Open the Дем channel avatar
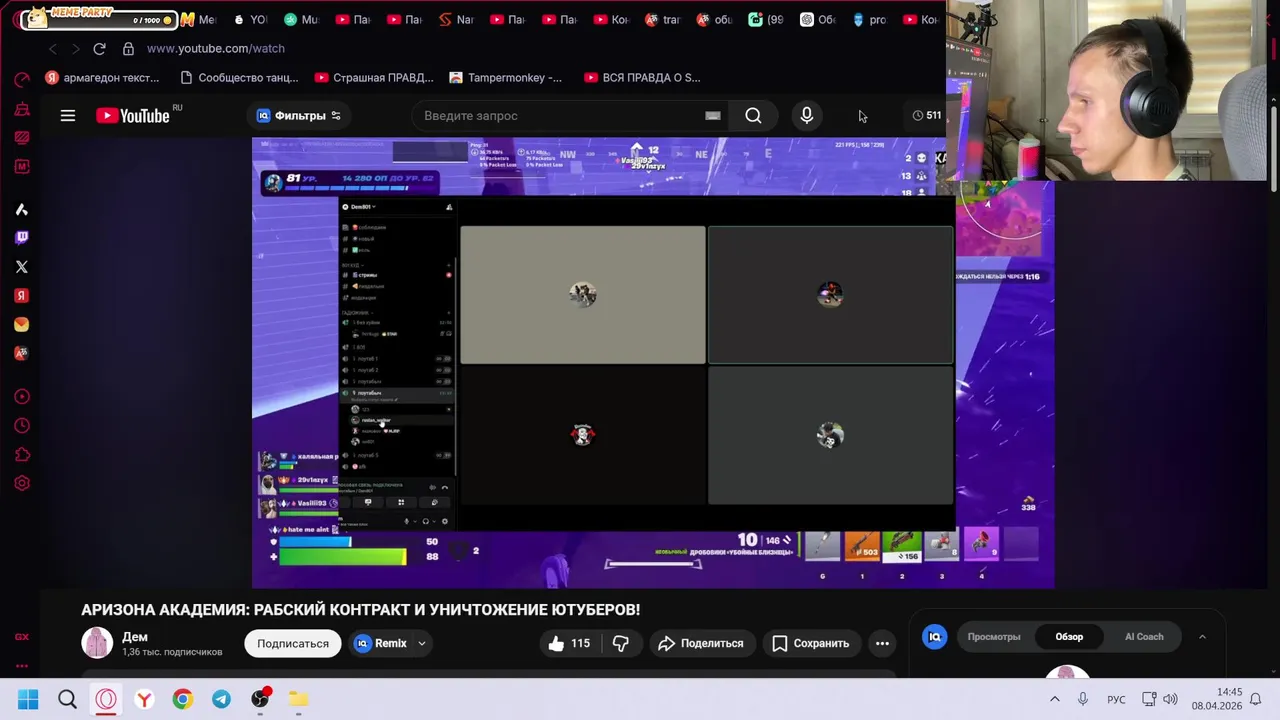Screen dimensions: 1280x720 pos(97,643)
